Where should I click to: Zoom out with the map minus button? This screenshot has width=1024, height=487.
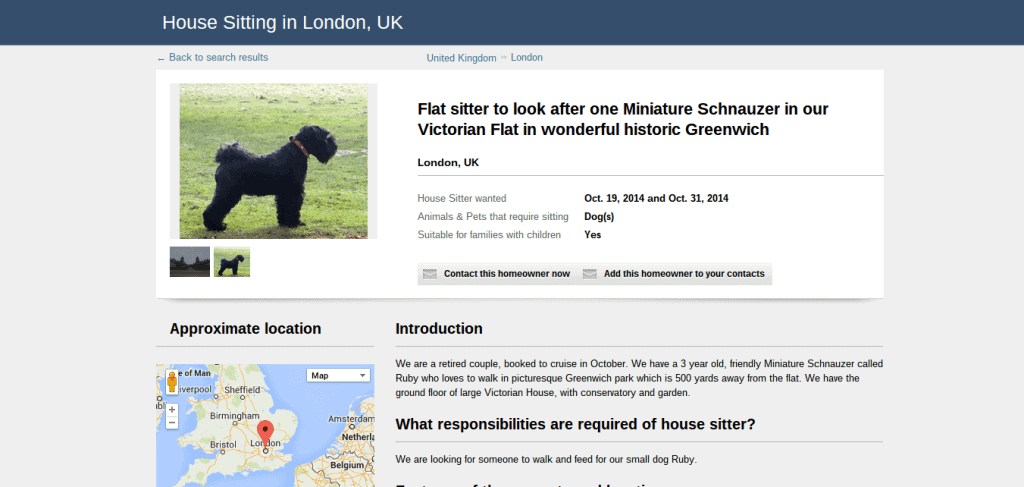[172, 423]
